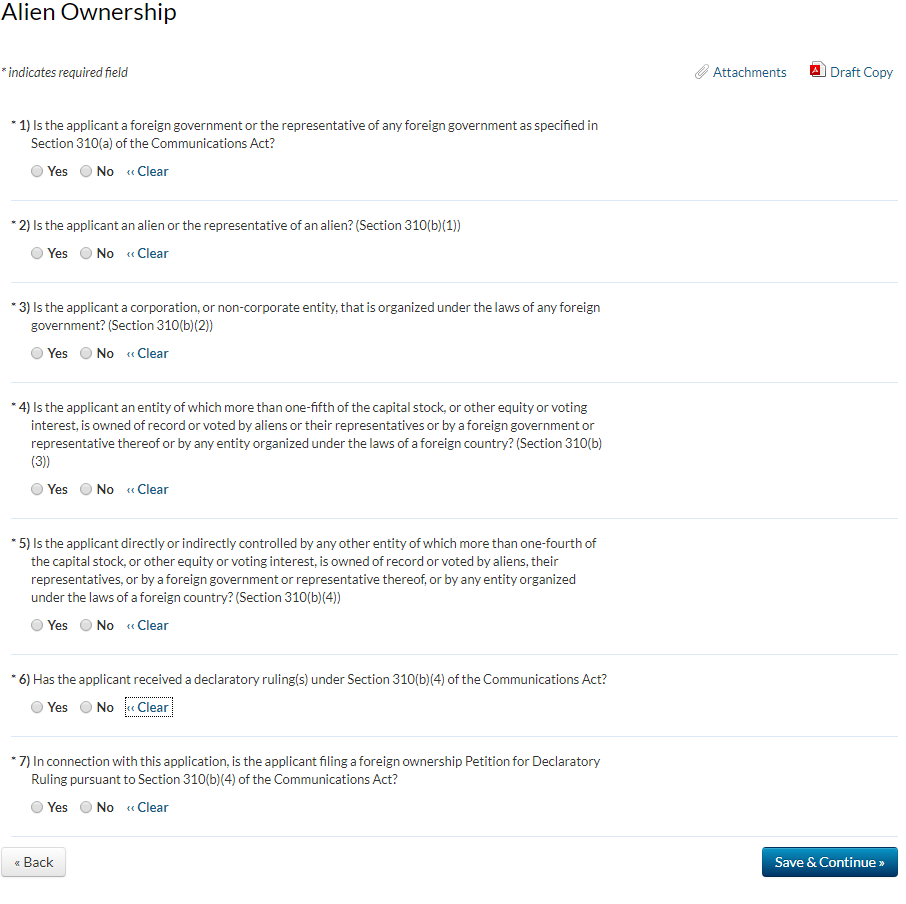Image resolution: width=906 pixels, height=904 pixels.
Task: Clear the answer for question 6
Action: (x=148, y=707)
